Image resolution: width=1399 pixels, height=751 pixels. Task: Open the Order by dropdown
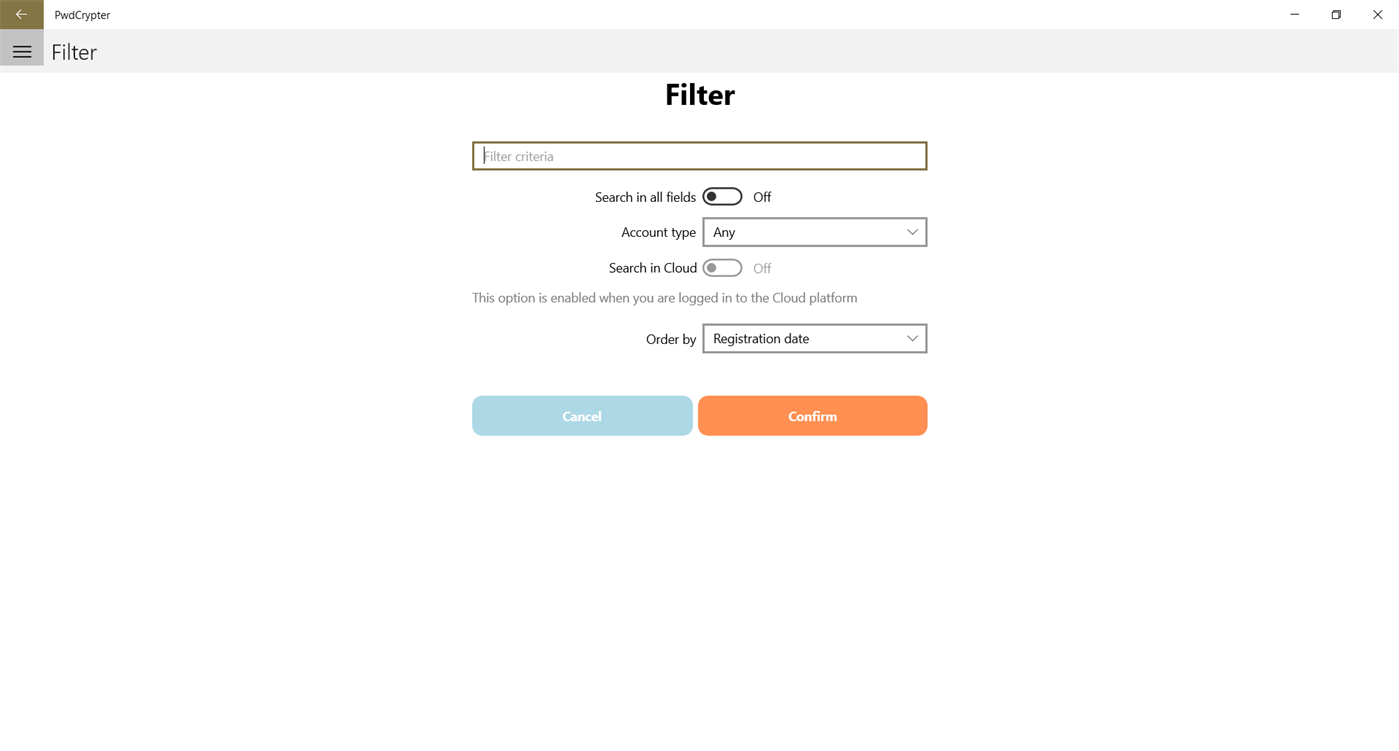pyautogui.click(x=814, y=338)
